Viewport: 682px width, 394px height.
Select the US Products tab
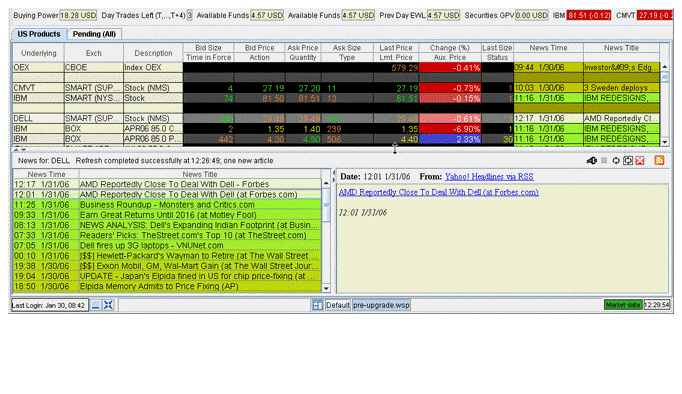tap(39, 34)
